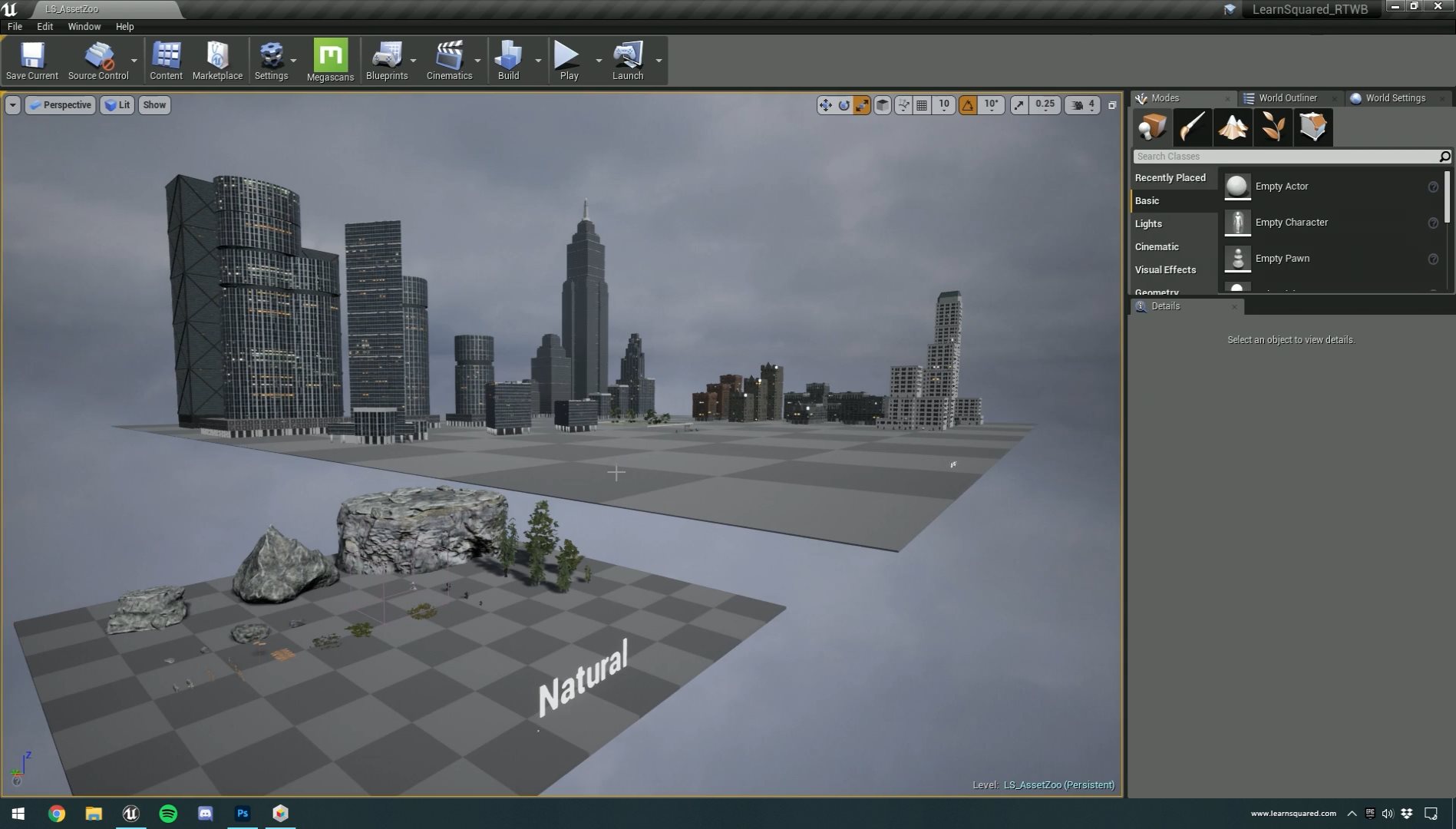Open Source Control from the toolbar
The height and width of the screenshot is (829, 1456).
[x=98, y=61]
